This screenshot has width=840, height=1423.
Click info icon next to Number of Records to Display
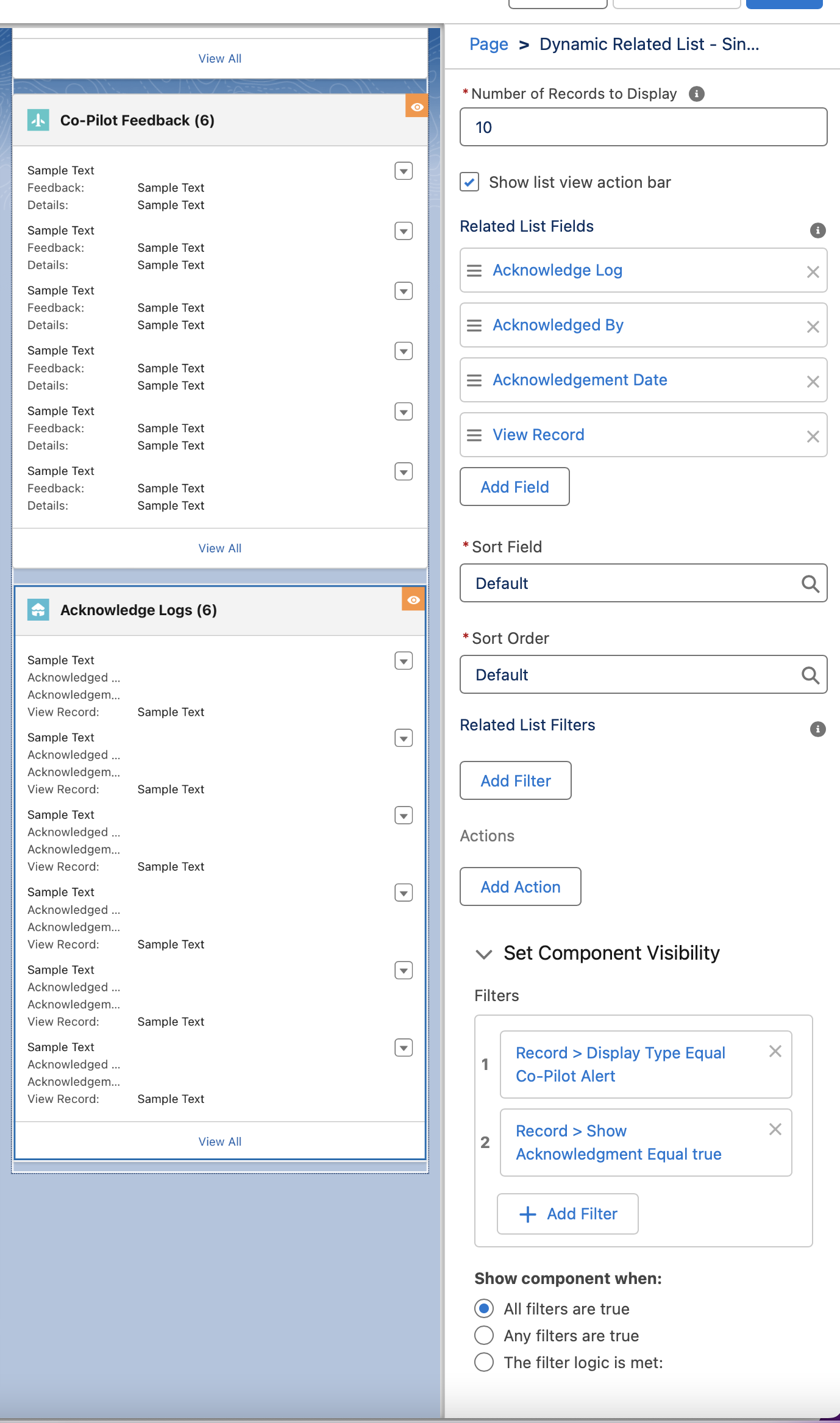pos(696,94)
